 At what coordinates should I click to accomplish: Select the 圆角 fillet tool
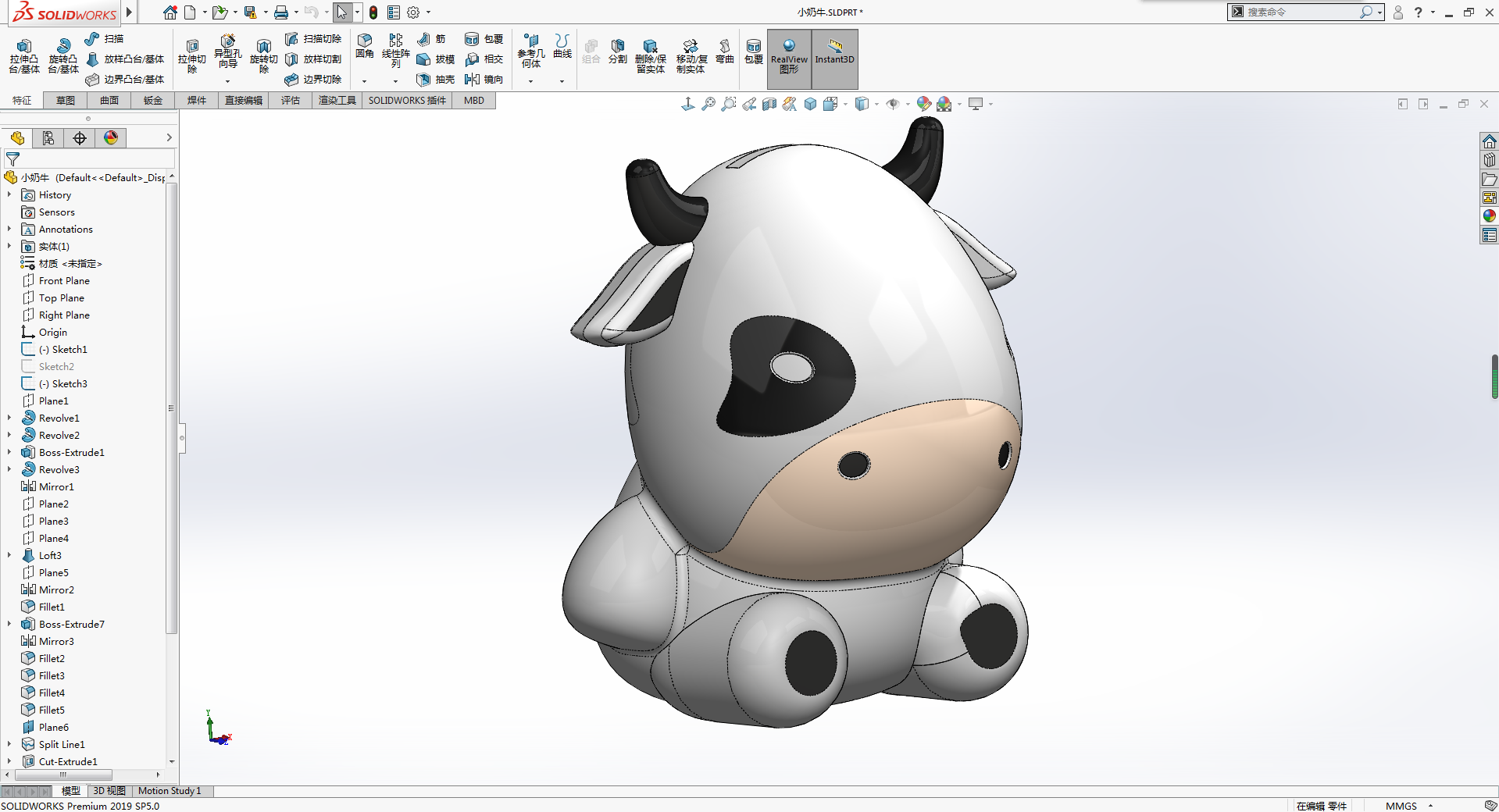coord(365,46)
